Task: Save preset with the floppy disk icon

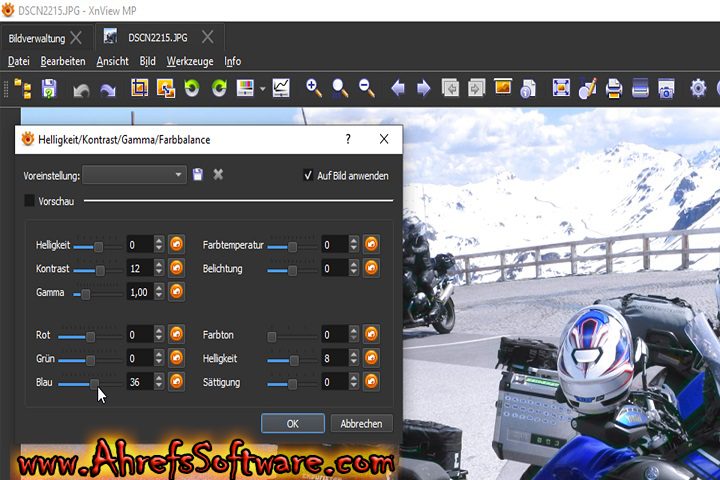Action: pyautogui.click(x=198, y=175)
